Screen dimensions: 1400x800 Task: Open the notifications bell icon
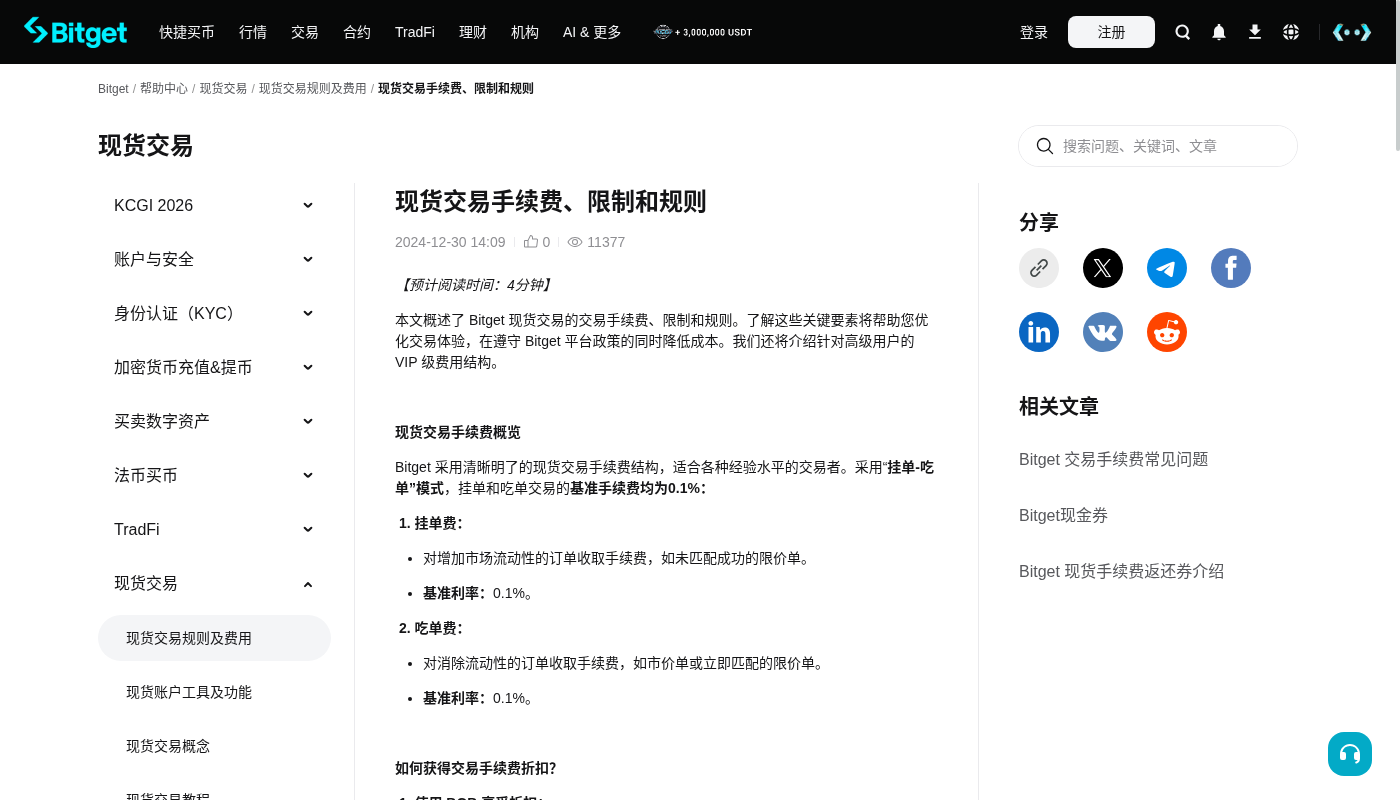click(1219, 32)
